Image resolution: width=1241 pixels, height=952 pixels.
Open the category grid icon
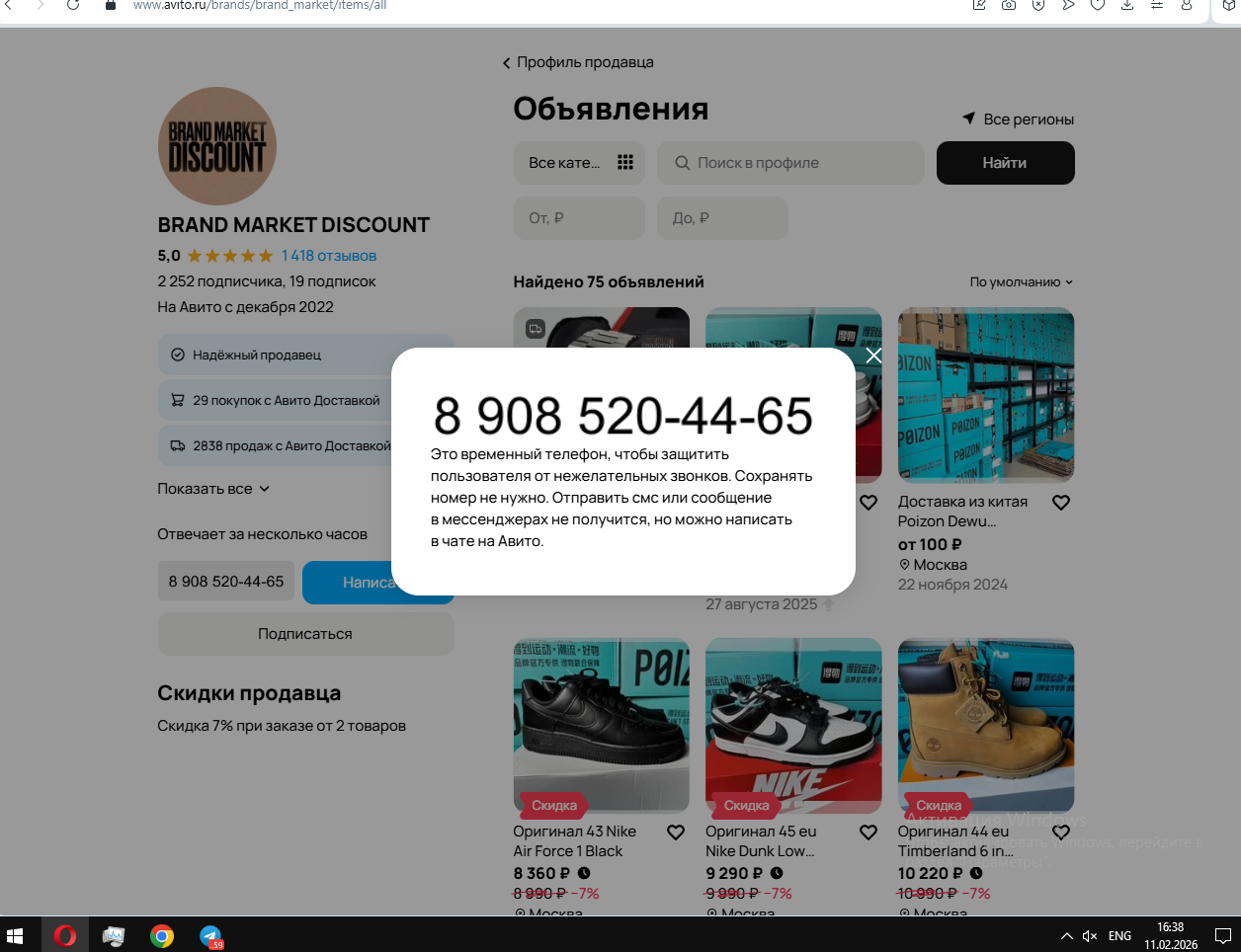coord(625,162)
